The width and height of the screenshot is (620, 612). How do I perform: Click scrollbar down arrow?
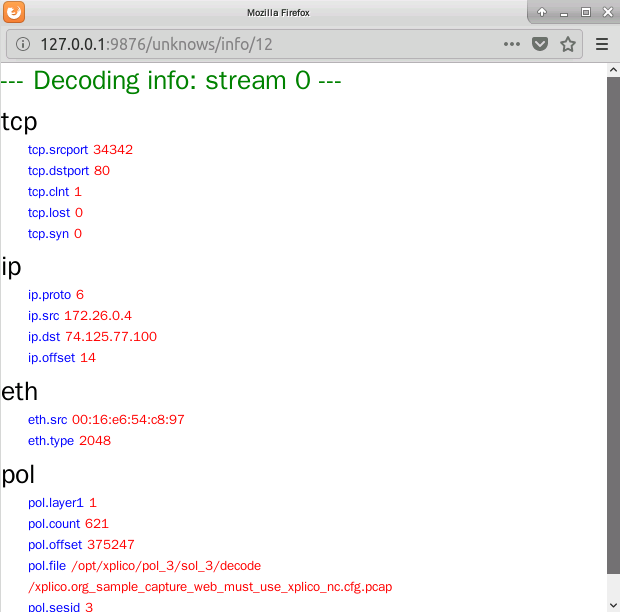[613, 605]
